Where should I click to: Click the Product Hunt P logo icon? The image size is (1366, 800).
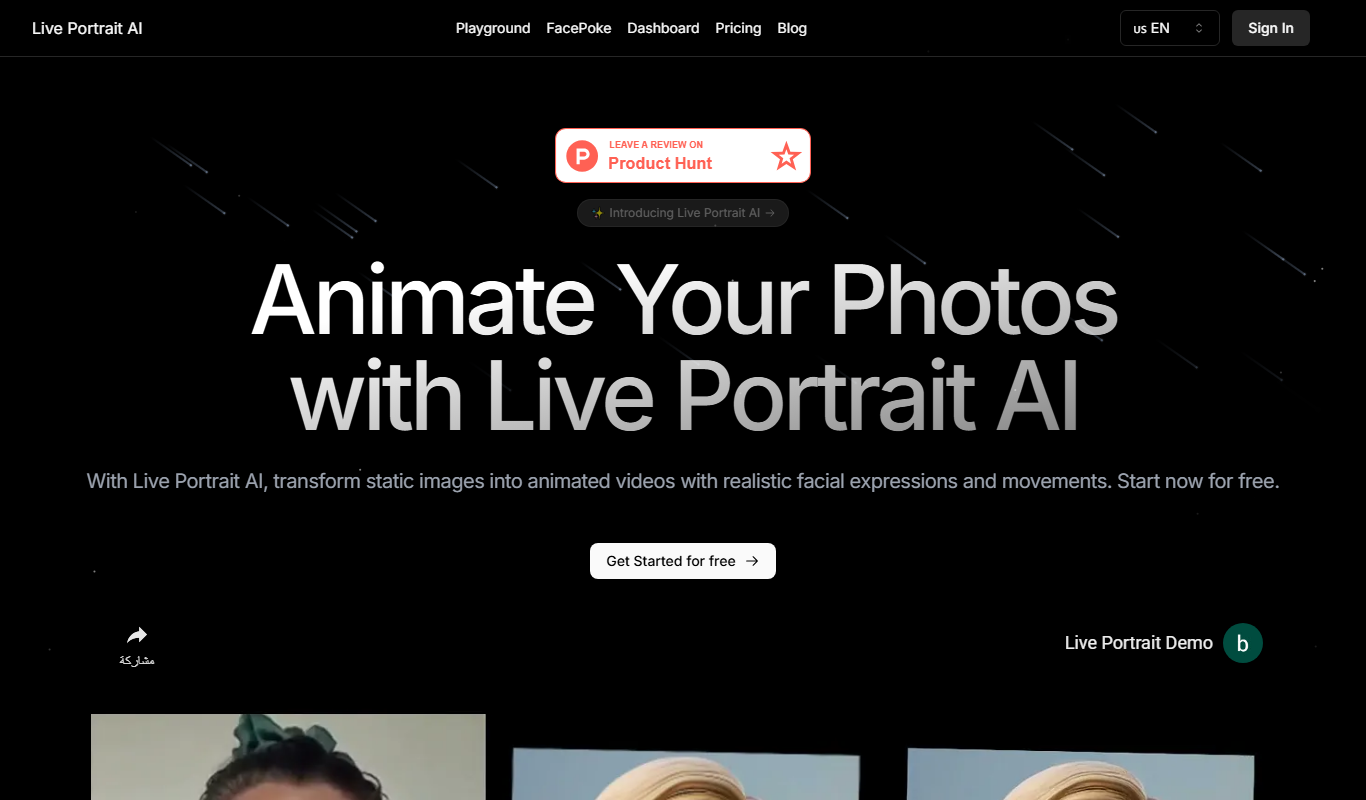[581, 156]
